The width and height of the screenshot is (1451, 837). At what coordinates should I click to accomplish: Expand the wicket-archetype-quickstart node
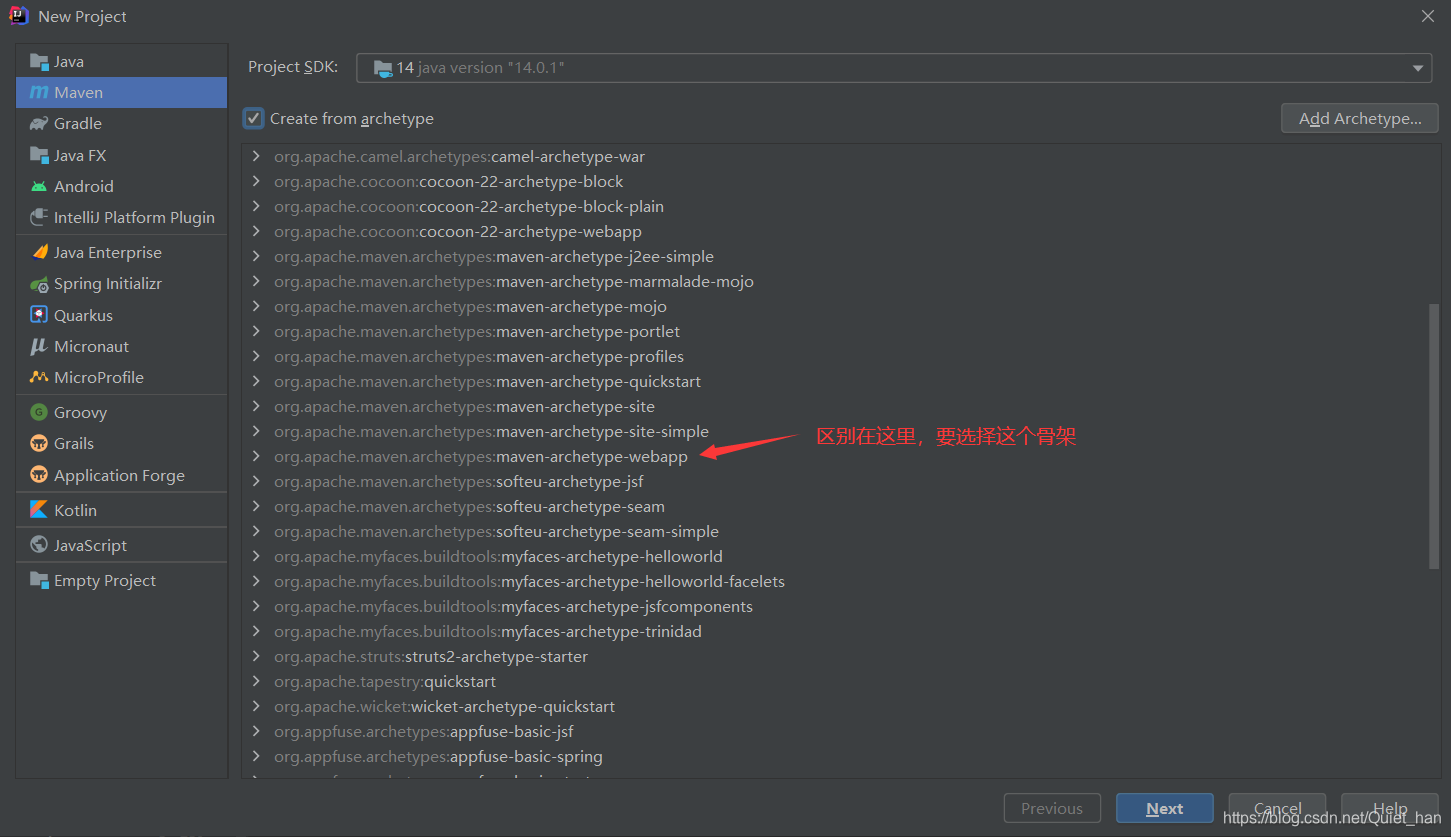click(x=257, y=706)
